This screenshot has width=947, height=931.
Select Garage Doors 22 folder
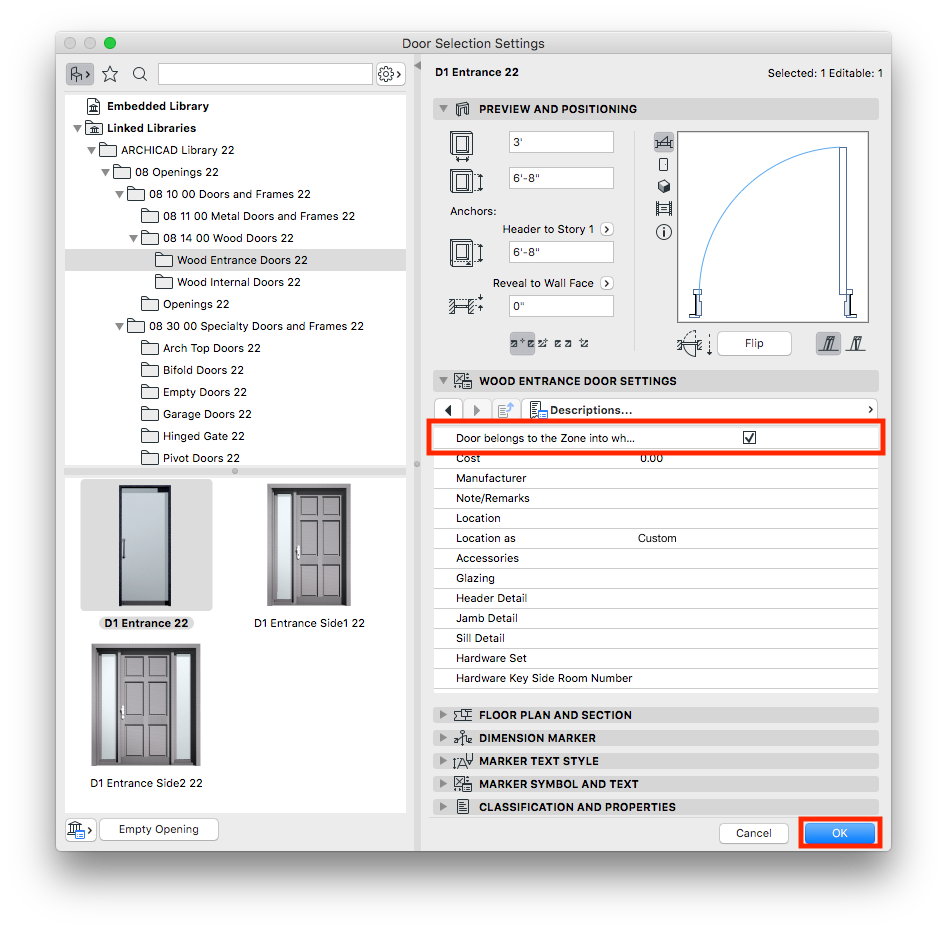click(207, 414)
